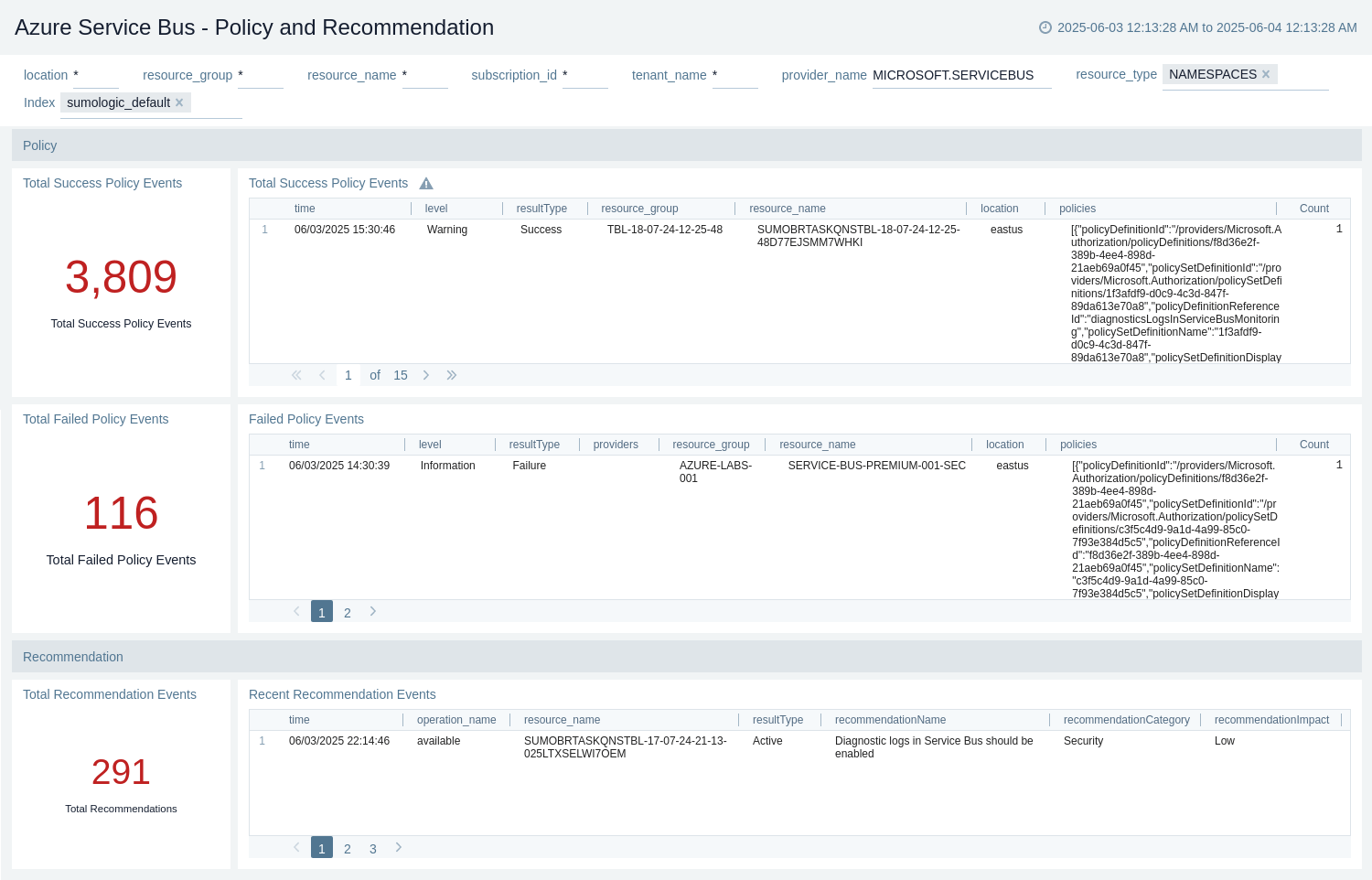This screenshot has height=880, width=1372.
Task: Click the 06/03/2025 22:14:46 time cell
Action: tap(339, 741)
